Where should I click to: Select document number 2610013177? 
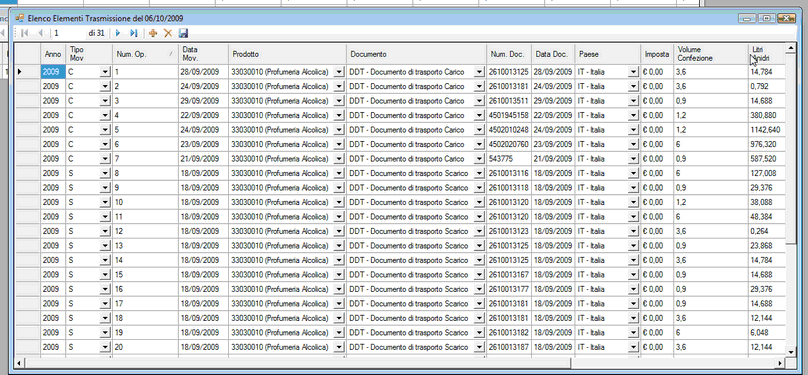coord(509,289)
